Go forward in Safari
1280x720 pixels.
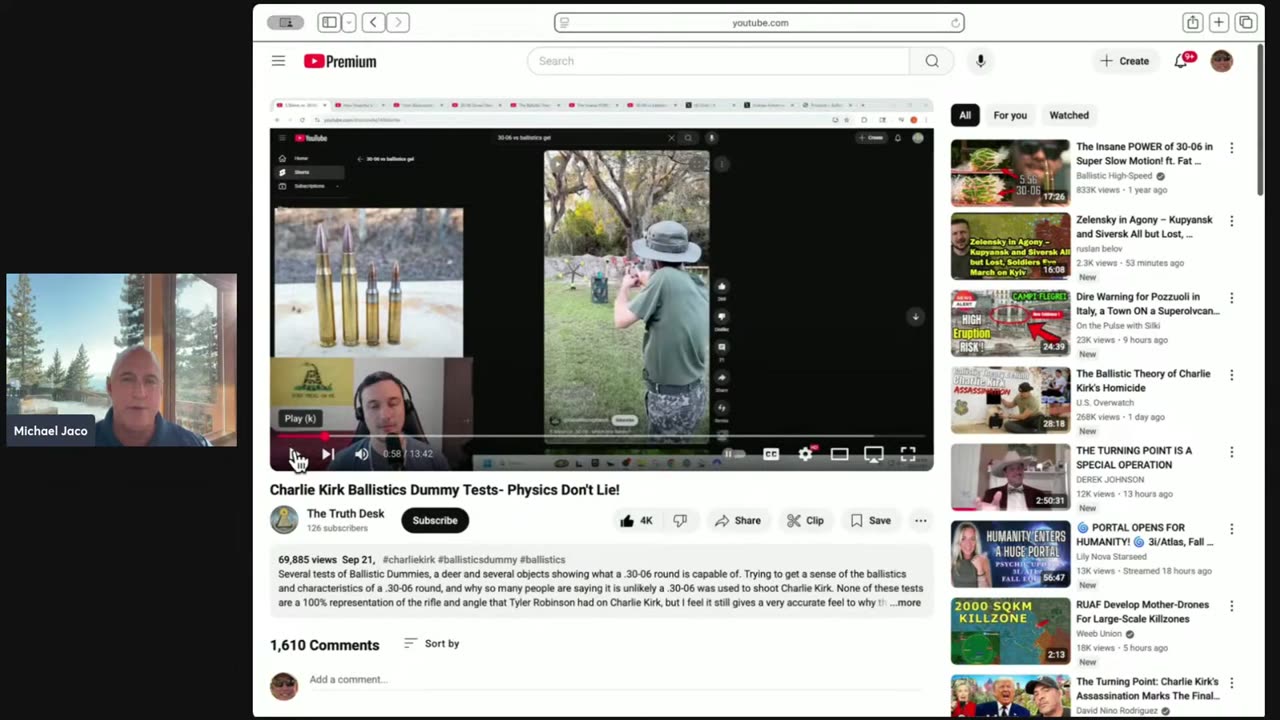(398, 22)
